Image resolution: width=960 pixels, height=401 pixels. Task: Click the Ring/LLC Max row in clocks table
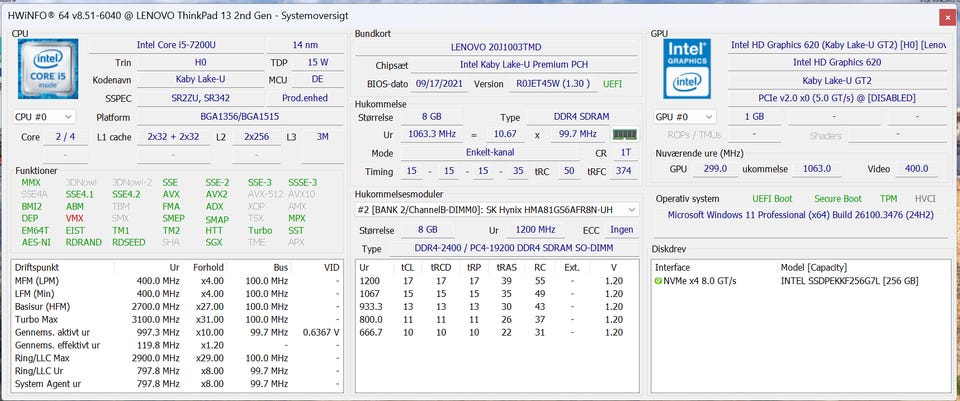[177, 358]
